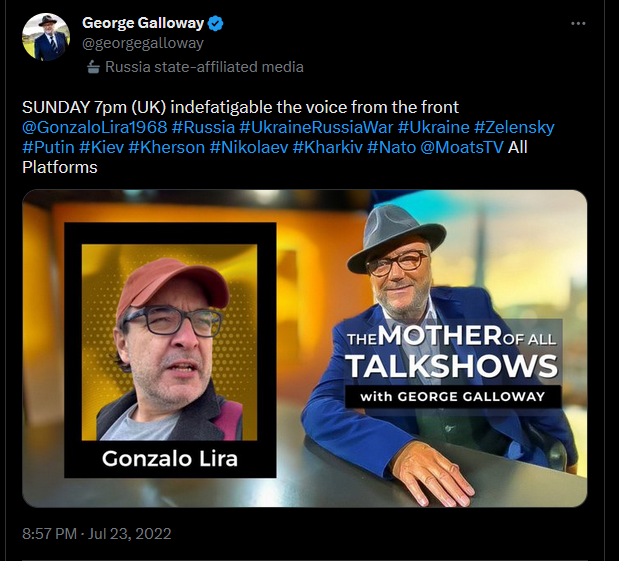Open the @georgegalloway handle
The height and width of the screenshot is (561, 619).
coord(143,43)
